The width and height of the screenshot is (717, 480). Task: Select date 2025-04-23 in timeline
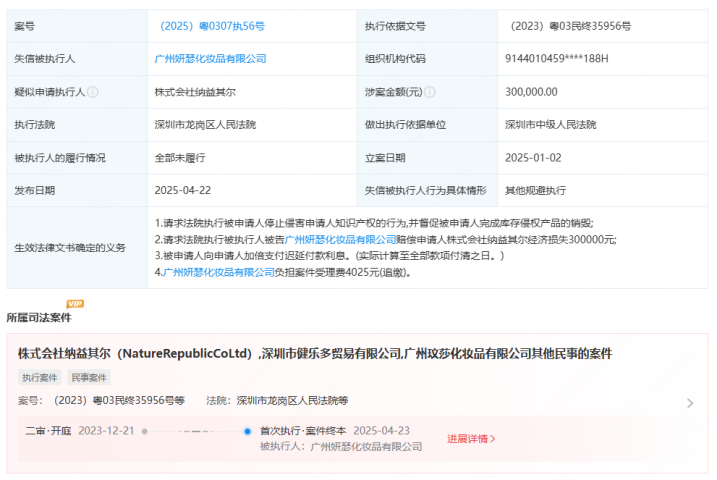(381, 431)
